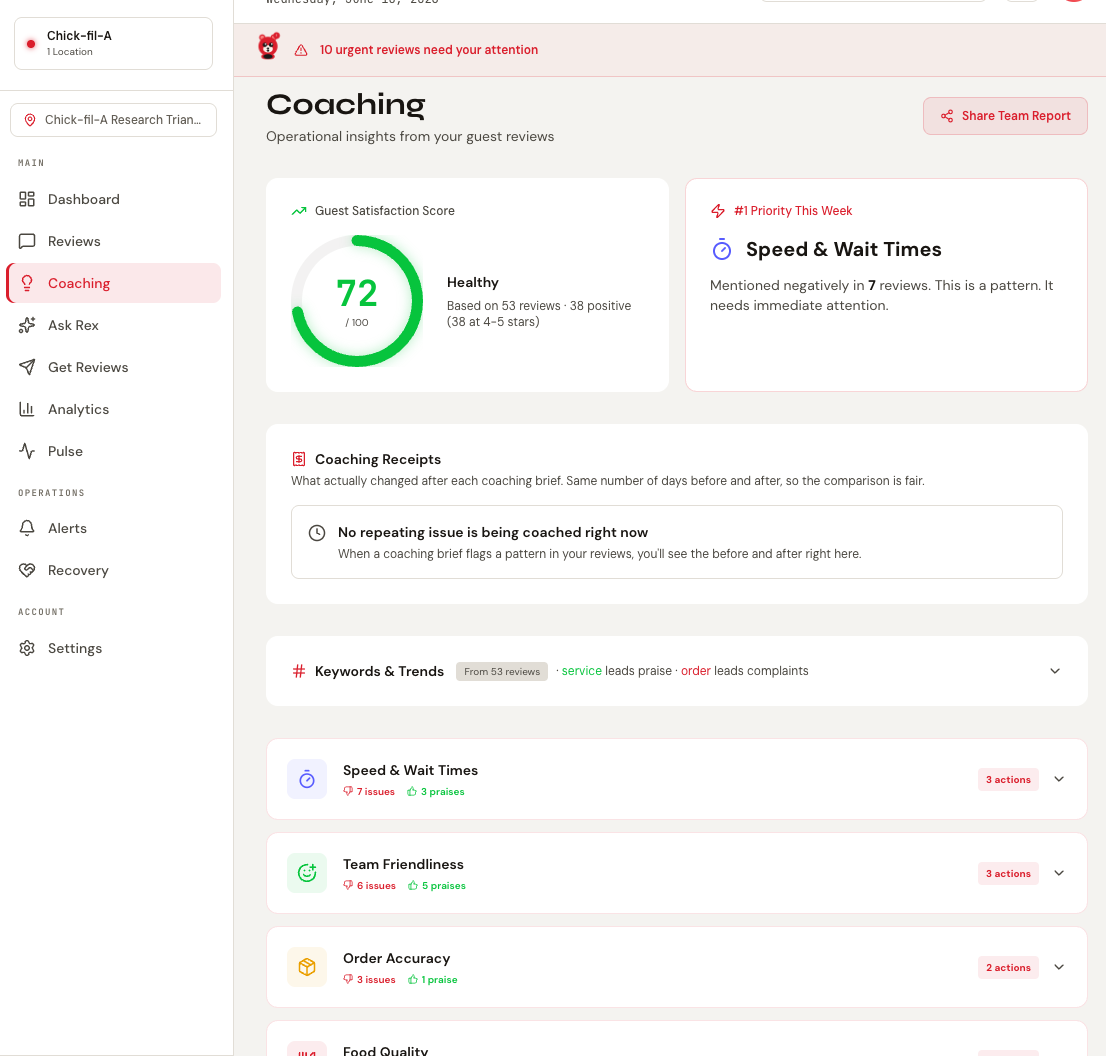Go to Dashboard in sidebar
Screen dimensions: 1106x1056
[x=114, y=199]
